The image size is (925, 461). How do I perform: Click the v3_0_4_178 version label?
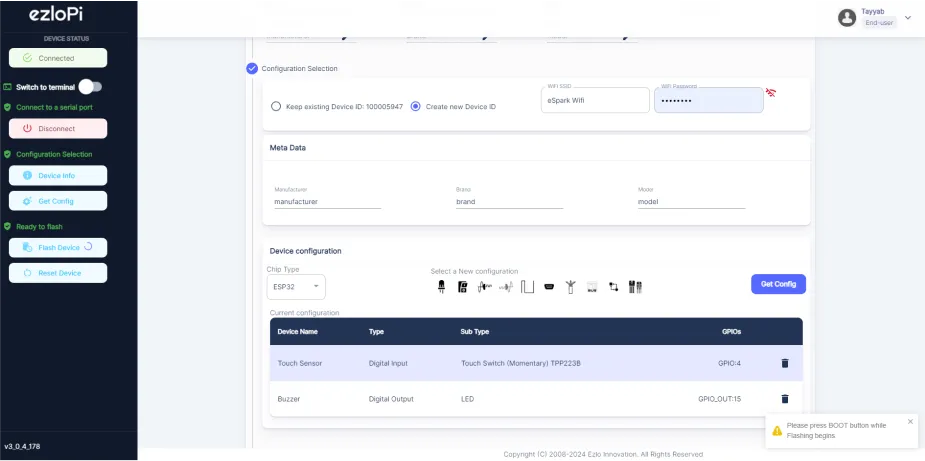coord(22,447)
